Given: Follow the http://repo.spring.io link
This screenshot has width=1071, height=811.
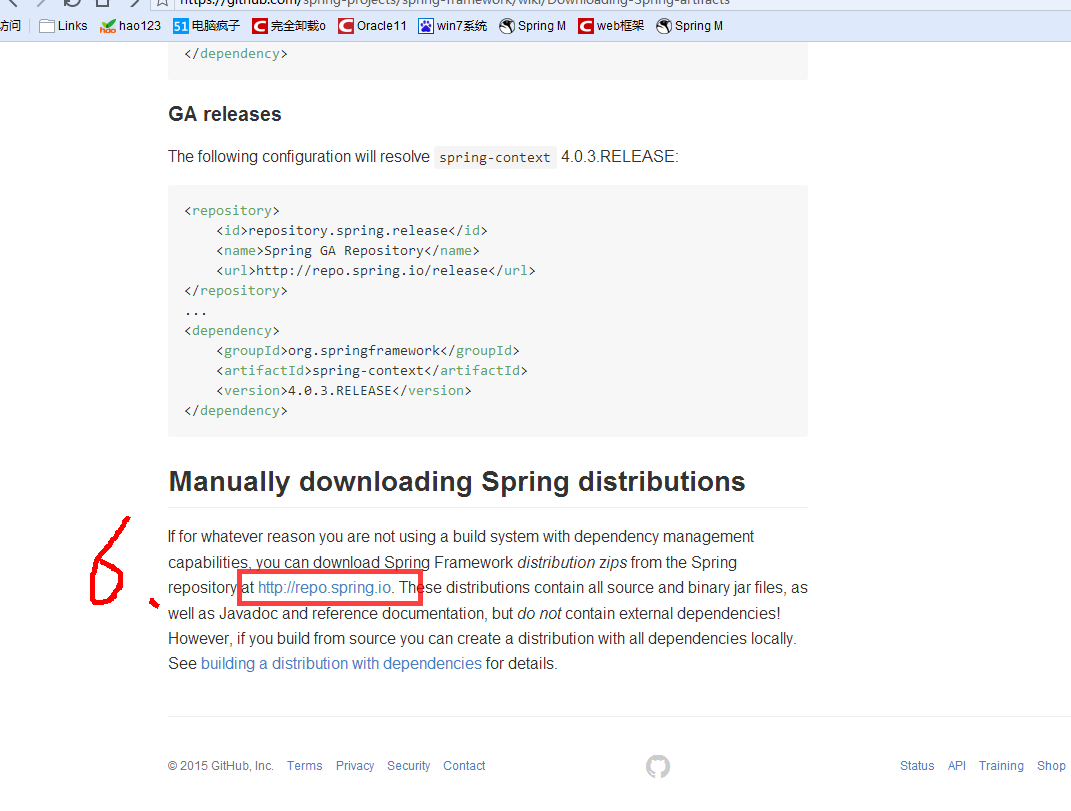Looking at the screenshot, I should 324,588.
